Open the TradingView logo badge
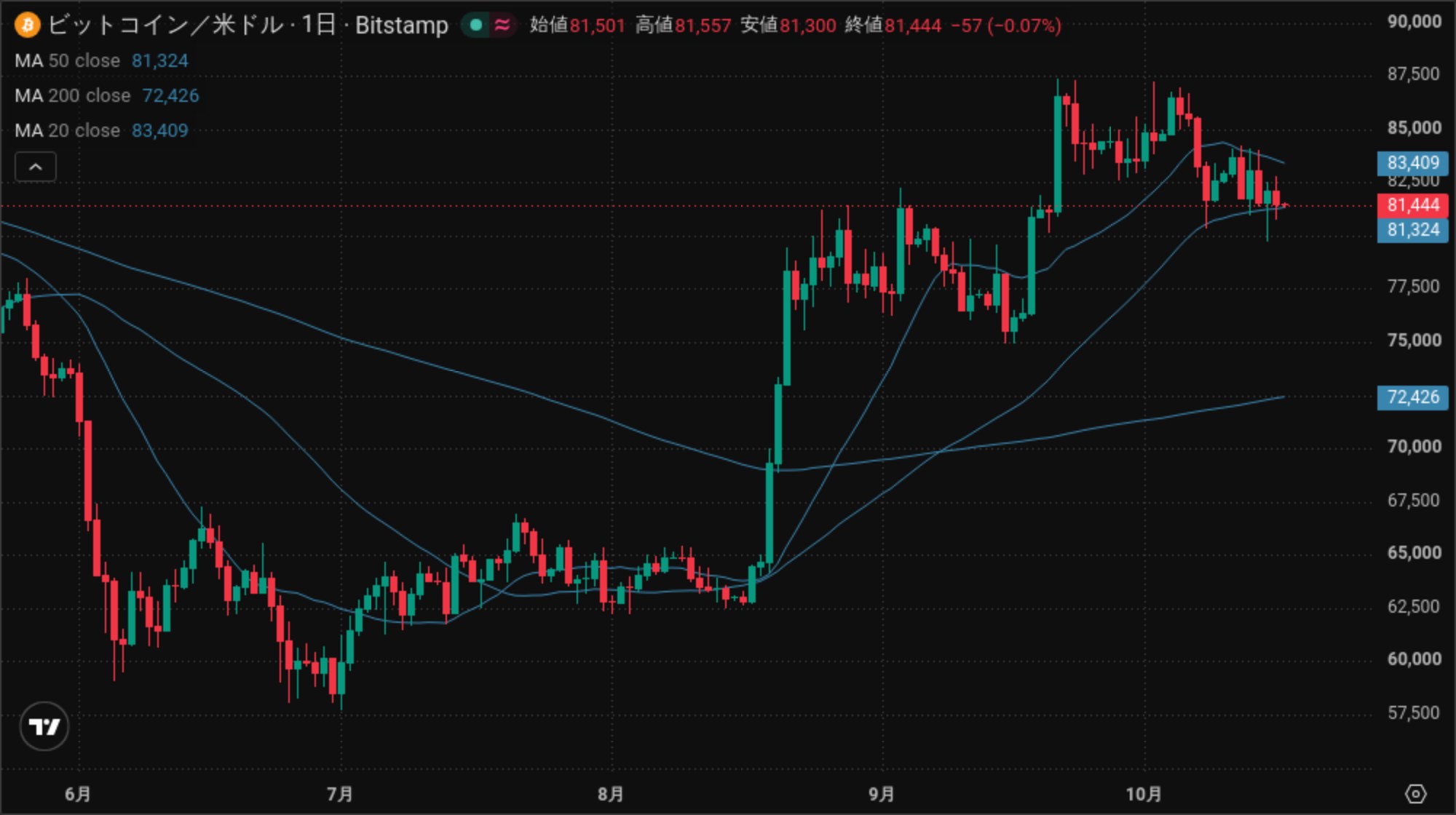The width and height of the screenshot is (1456, 815). tap(44, 725)
